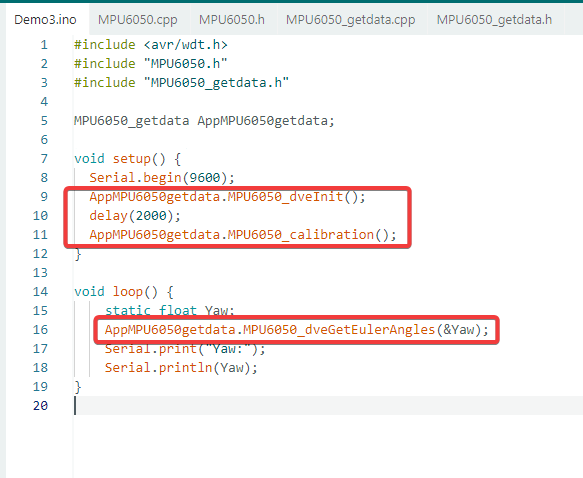Click the MPU6050_dveGetEulerAngles(&Yaw) line

click(x=296, y=330)
